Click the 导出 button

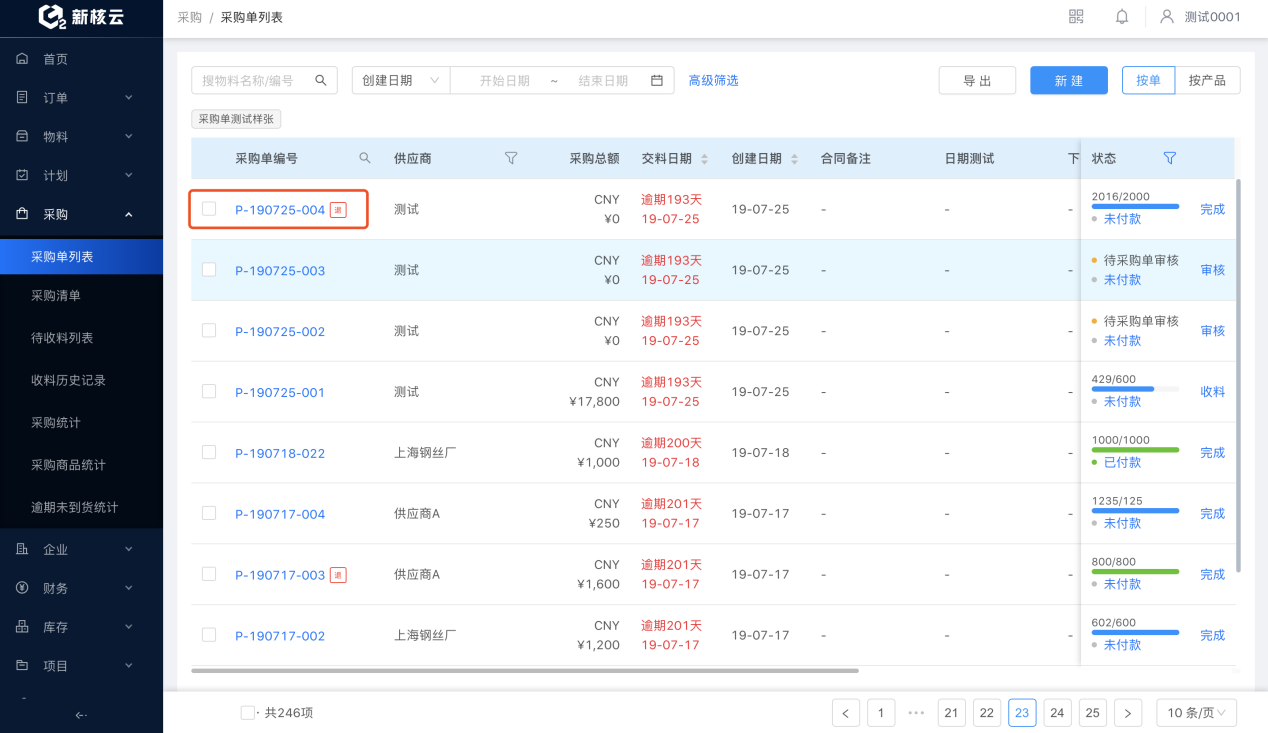click(977, 80)
